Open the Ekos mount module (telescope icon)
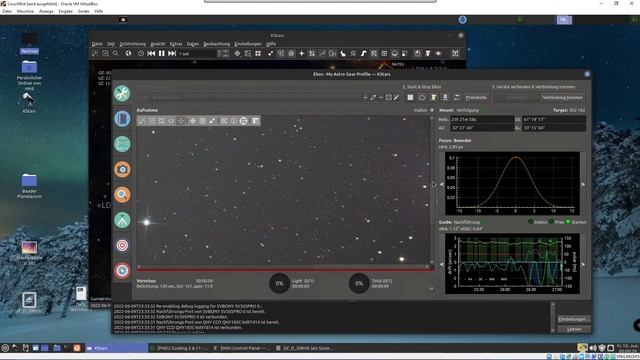The width and height of the screenshot is (640, 360). (x=122, y=220)
